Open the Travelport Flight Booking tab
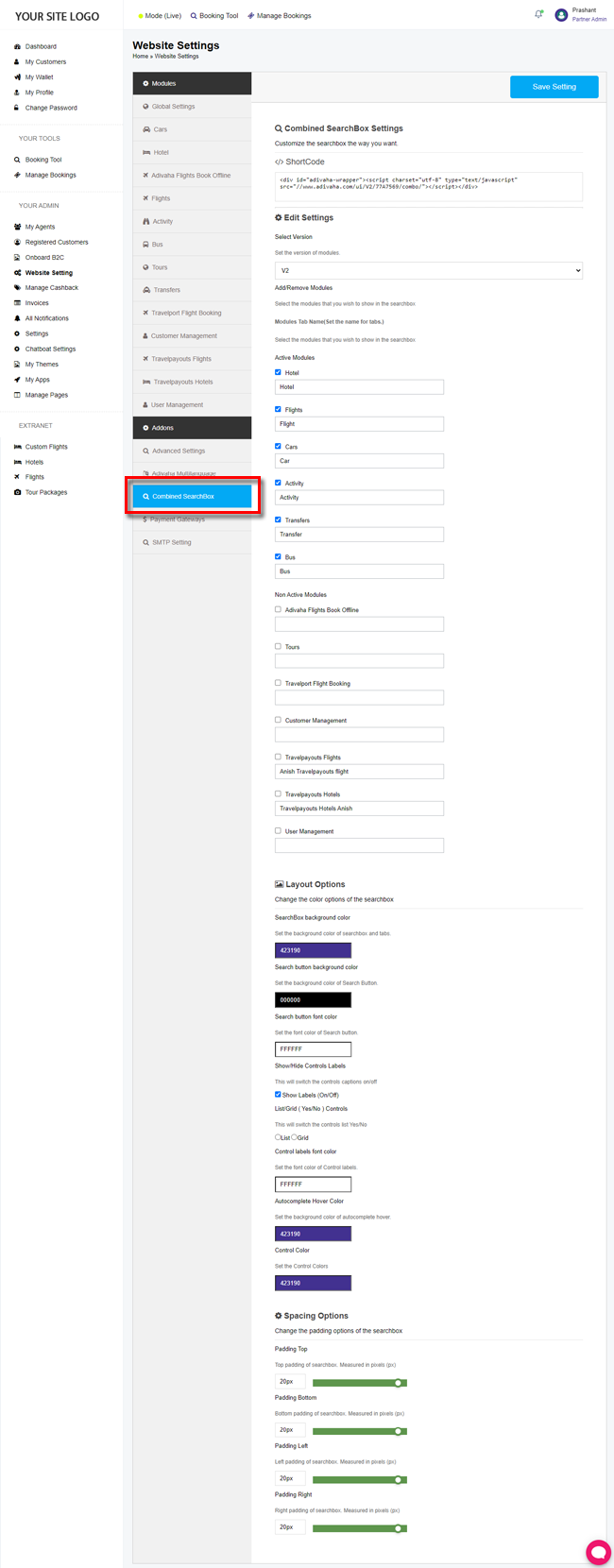 click(x=192, y=313)
